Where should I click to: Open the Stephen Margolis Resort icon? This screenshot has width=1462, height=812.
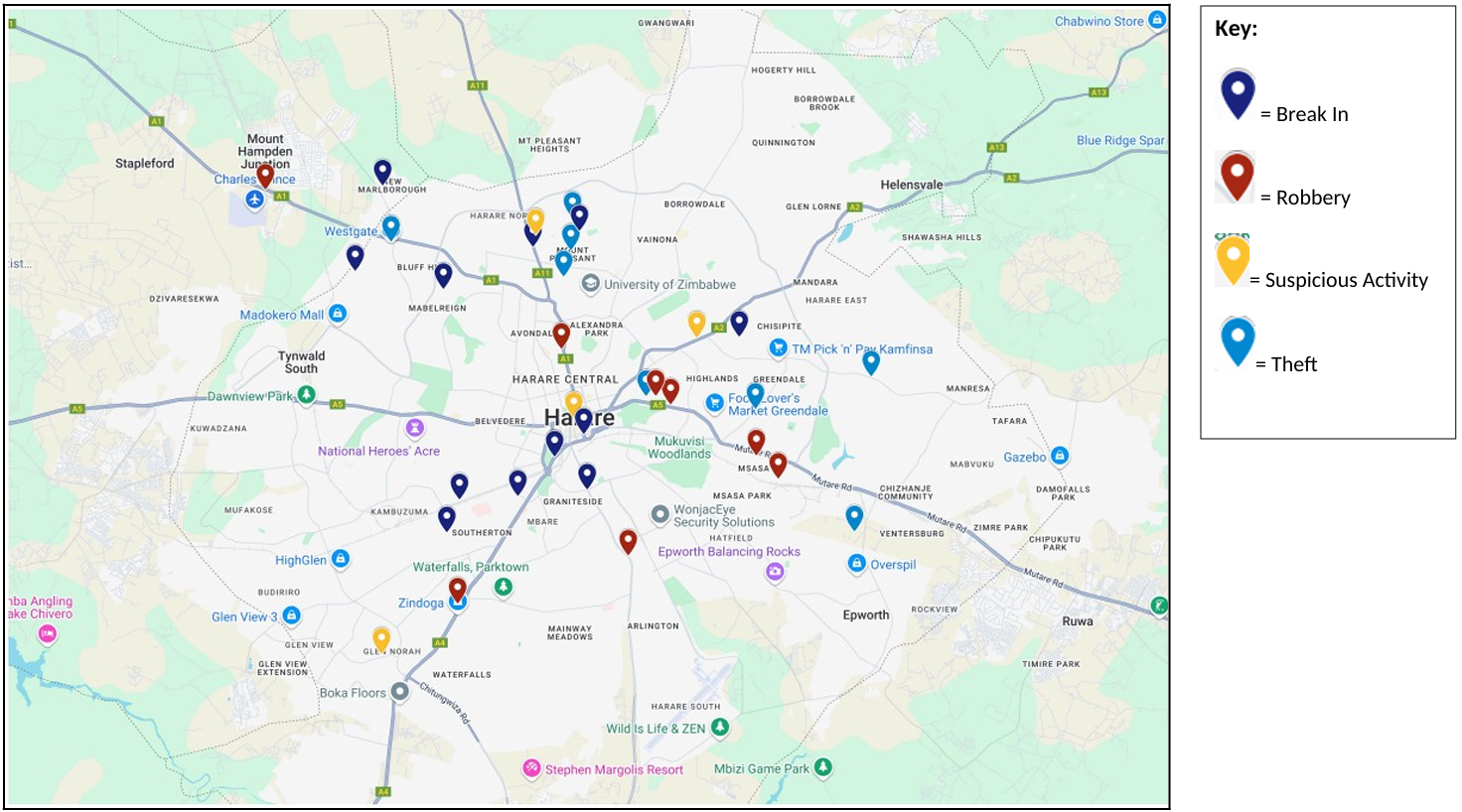[532, 767]
